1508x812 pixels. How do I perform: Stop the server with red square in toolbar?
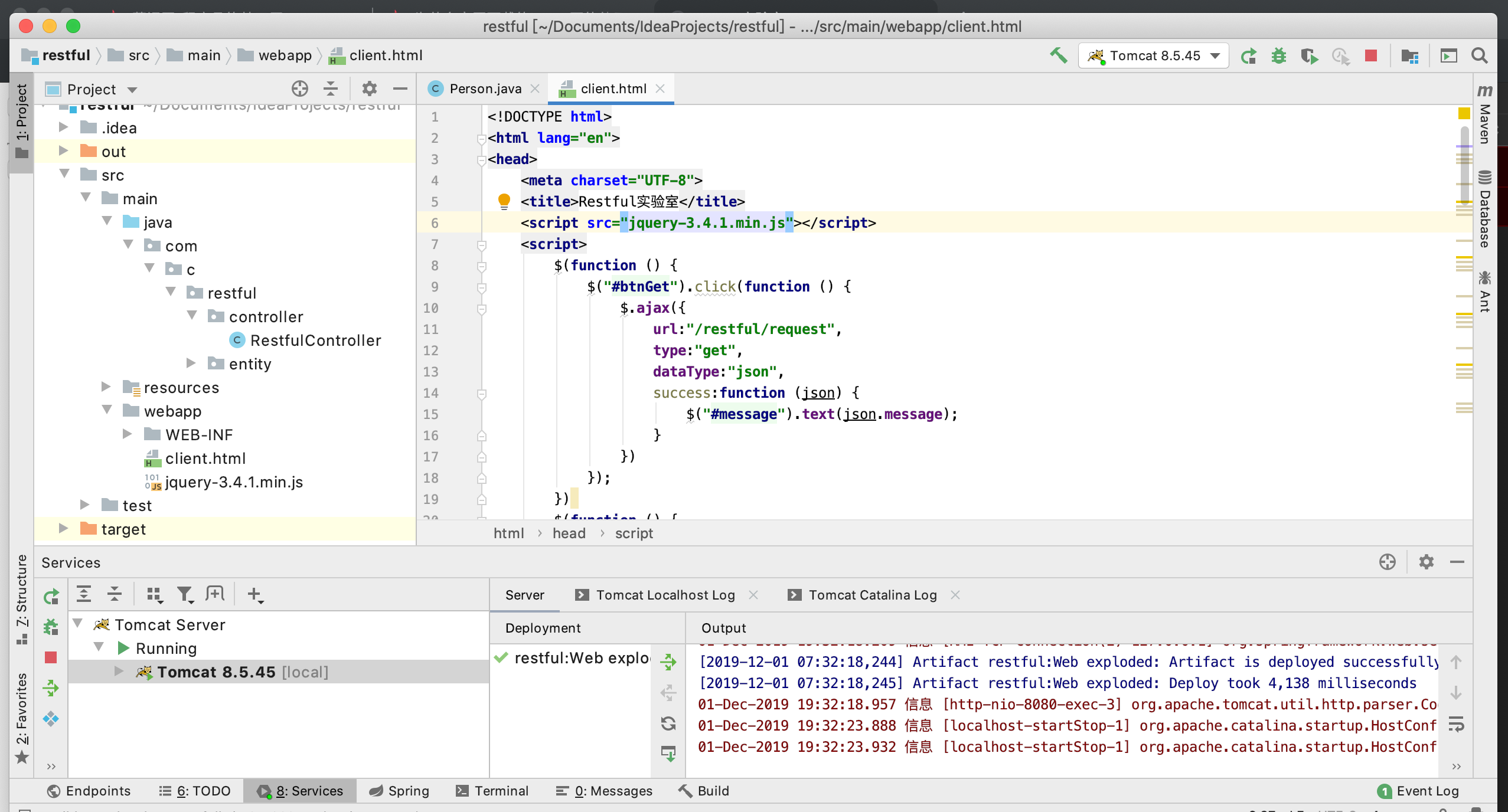(x=1371, y=55)
